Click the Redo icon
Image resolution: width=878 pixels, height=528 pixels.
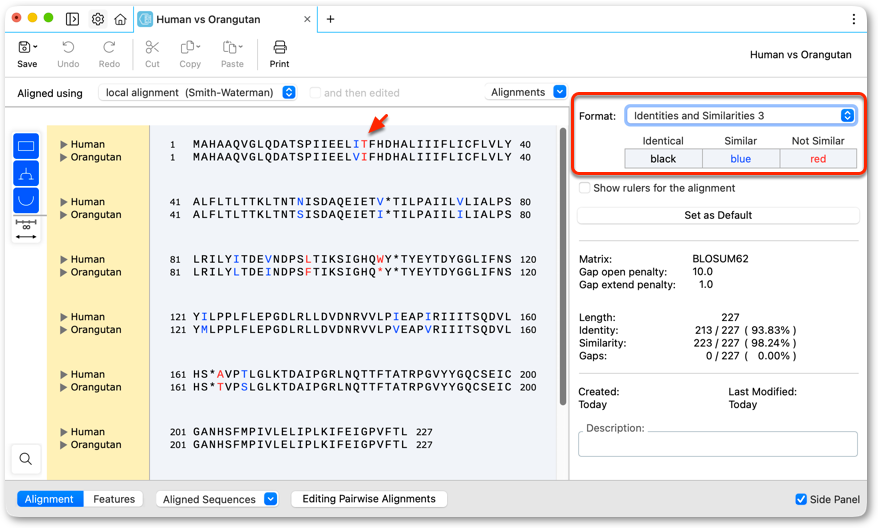pyautogui.click(x=109, y=47)
